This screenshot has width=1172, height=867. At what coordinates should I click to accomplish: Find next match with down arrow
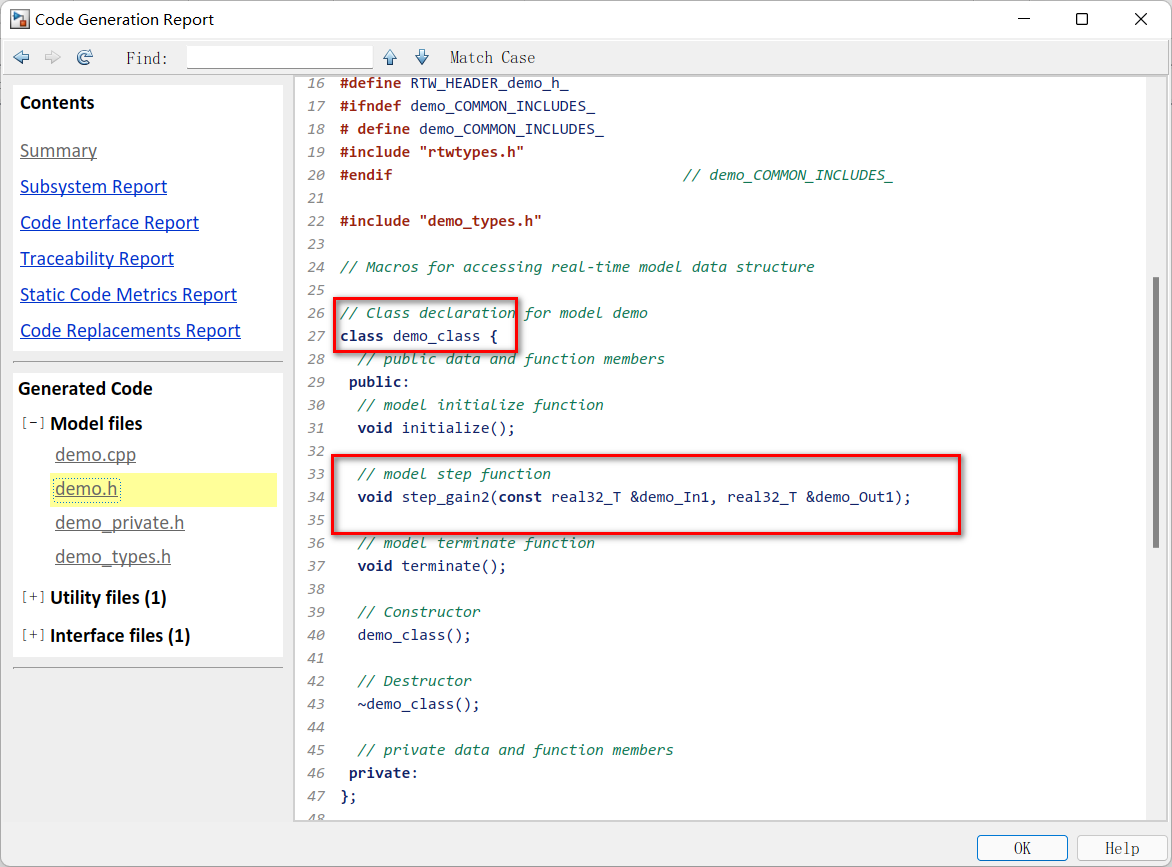click(x=422, y=58)
